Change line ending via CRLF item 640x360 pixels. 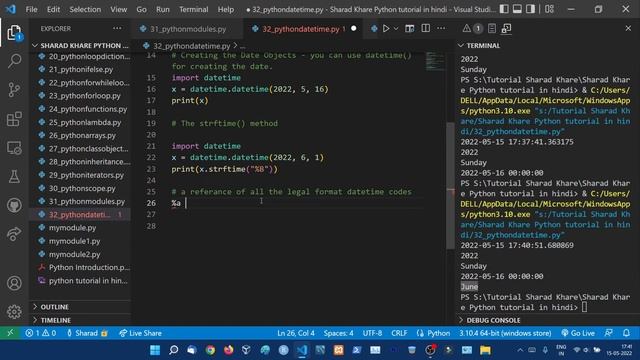(x=399, y=333)
